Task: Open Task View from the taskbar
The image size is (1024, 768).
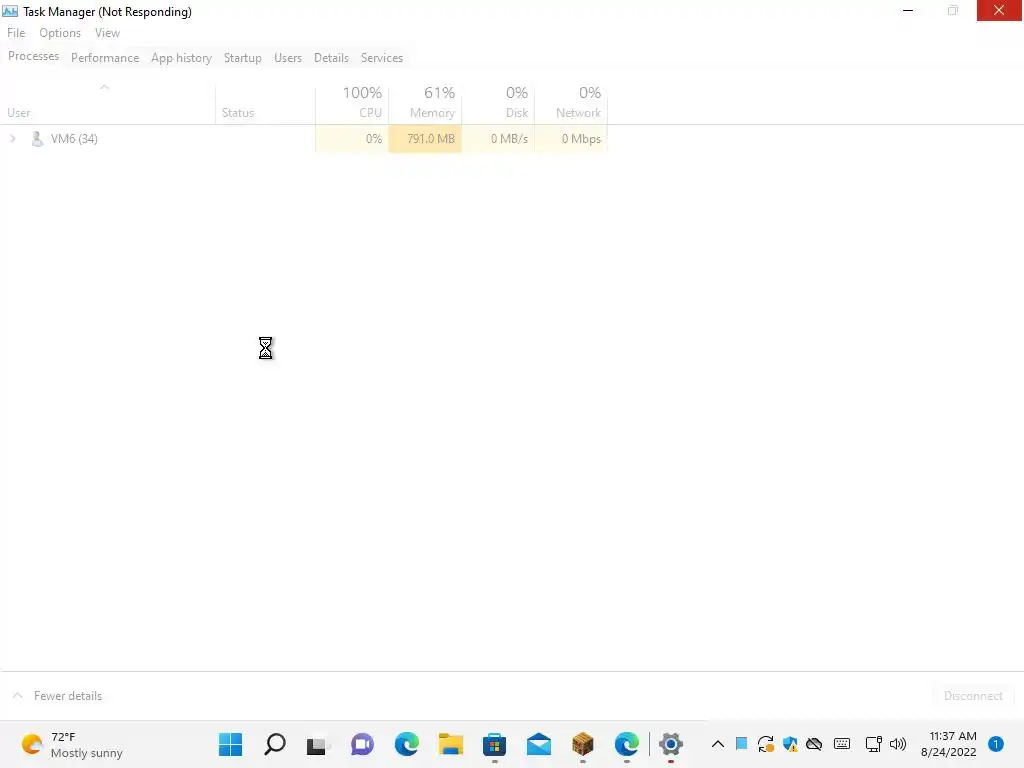Action: coord(318,744)
